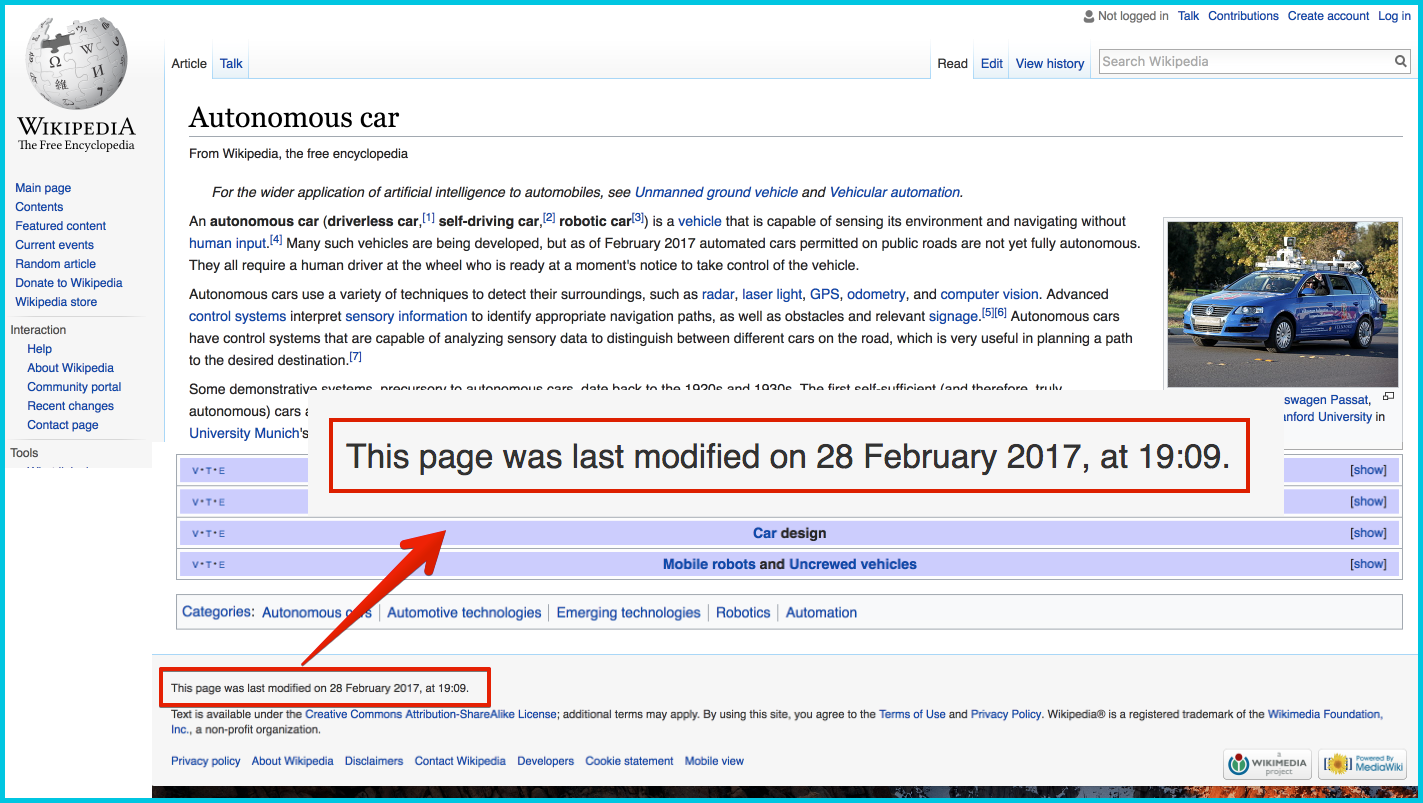The width and height of the screenshot is (1423, 803).
Task: Click the Wikimedia project badge
Action: tap(1269, 764)
